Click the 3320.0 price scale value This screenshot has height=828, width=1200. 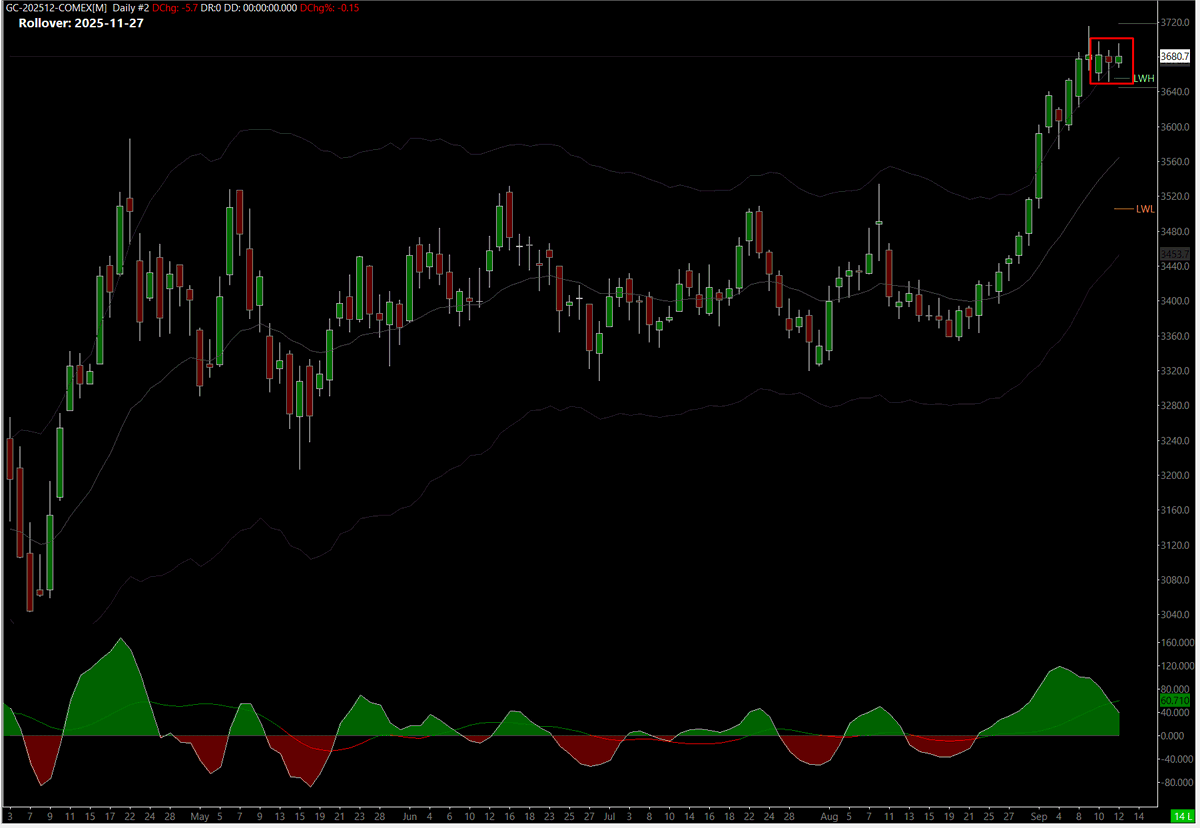(x=1175, y=371)
